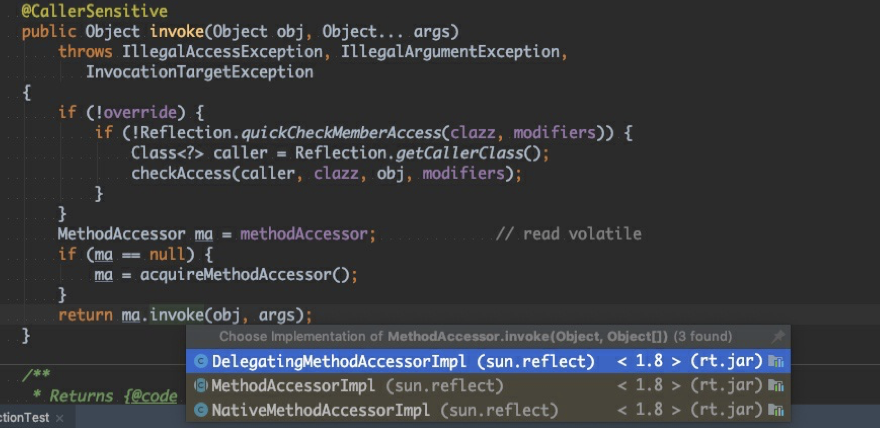This screenshot has height=428, width=880.
Task: Click the DelegatingMethodAccessorImpl class icon
Action: tap(200, 361)
